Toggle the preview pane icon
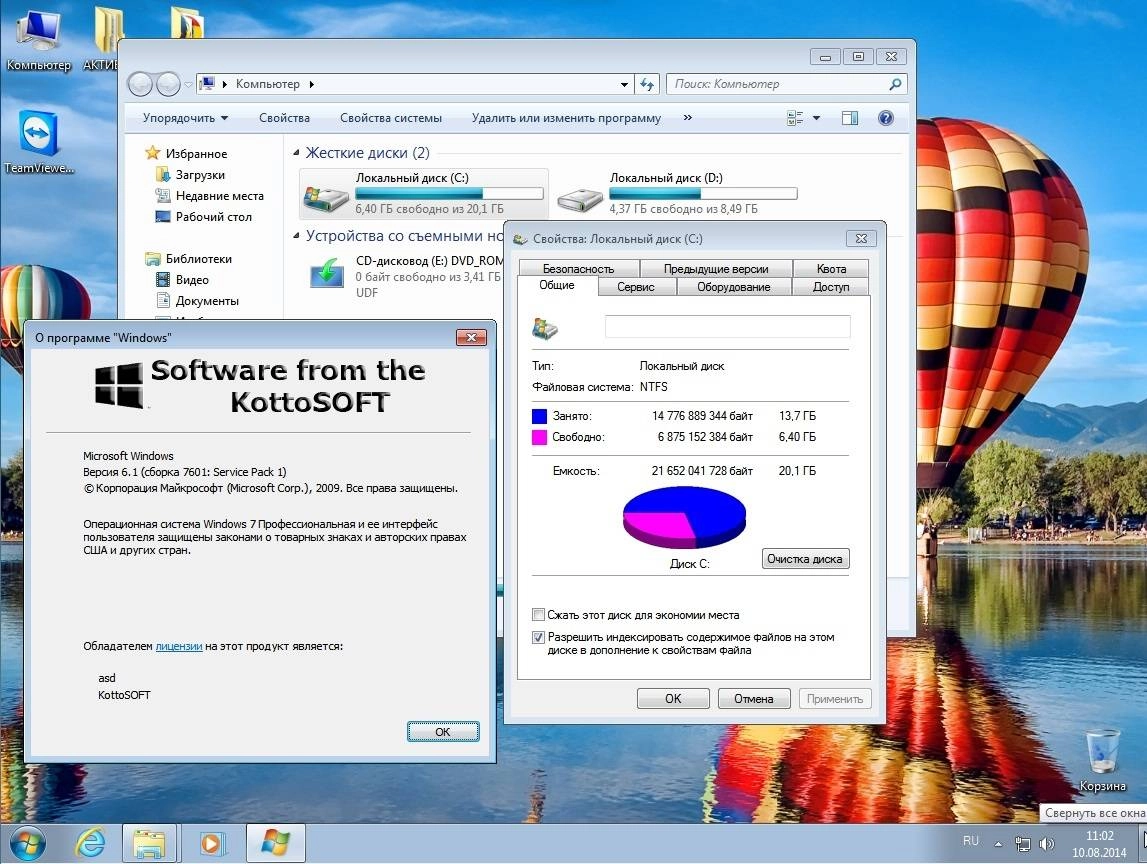Image resolution: width=1147 pixels, height=864 pixels. (849, 118)
